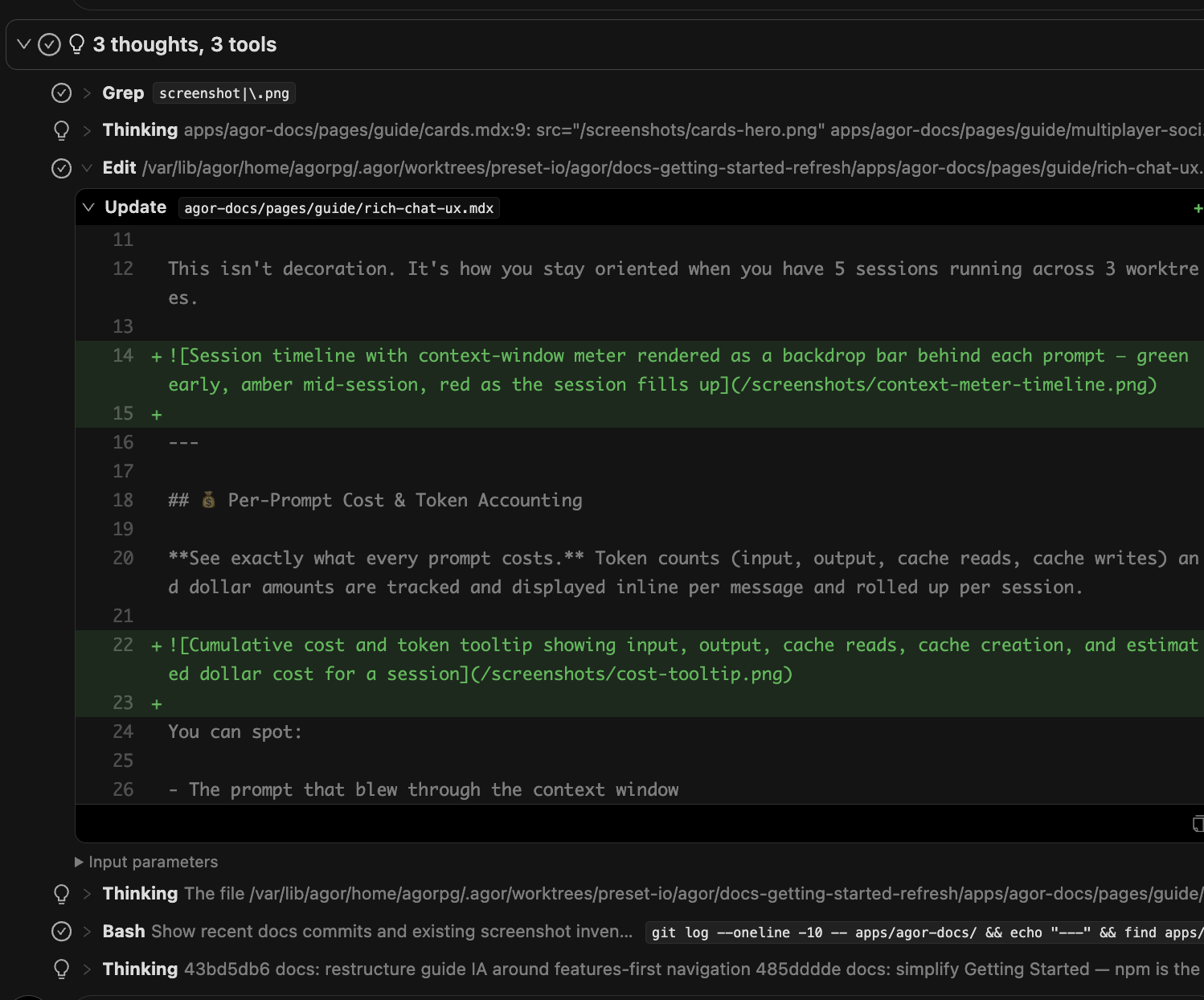This screenshot has width=1204, height=1000.
Task: Expand the Thinking row starting '43bd5db6 docs'
Action: click(x=87, y=969)
